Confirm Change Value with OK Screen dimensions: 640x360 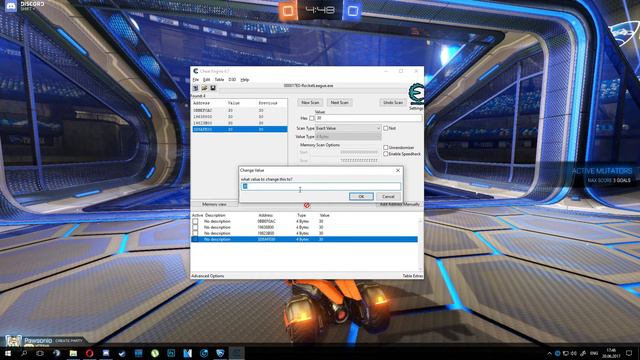pos(361,196)
